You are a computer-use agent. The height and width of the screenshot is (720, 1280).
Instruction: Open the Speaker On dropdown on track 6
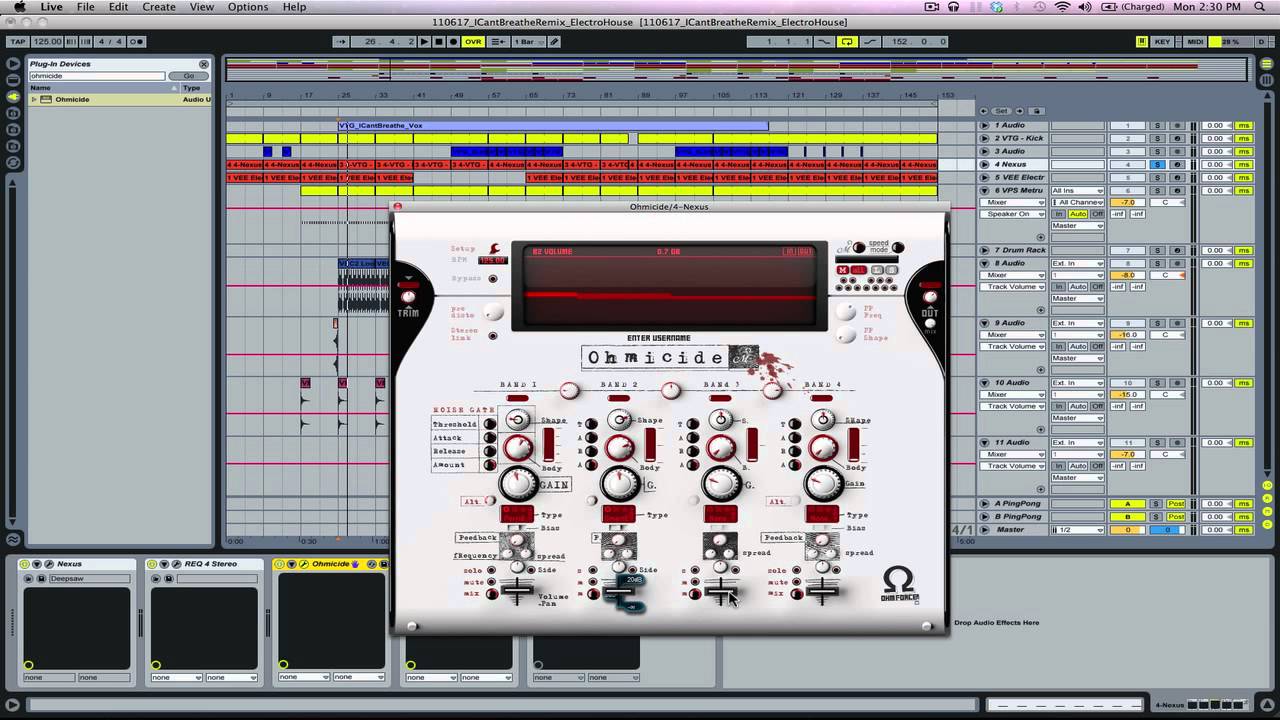click(1012, 214)
